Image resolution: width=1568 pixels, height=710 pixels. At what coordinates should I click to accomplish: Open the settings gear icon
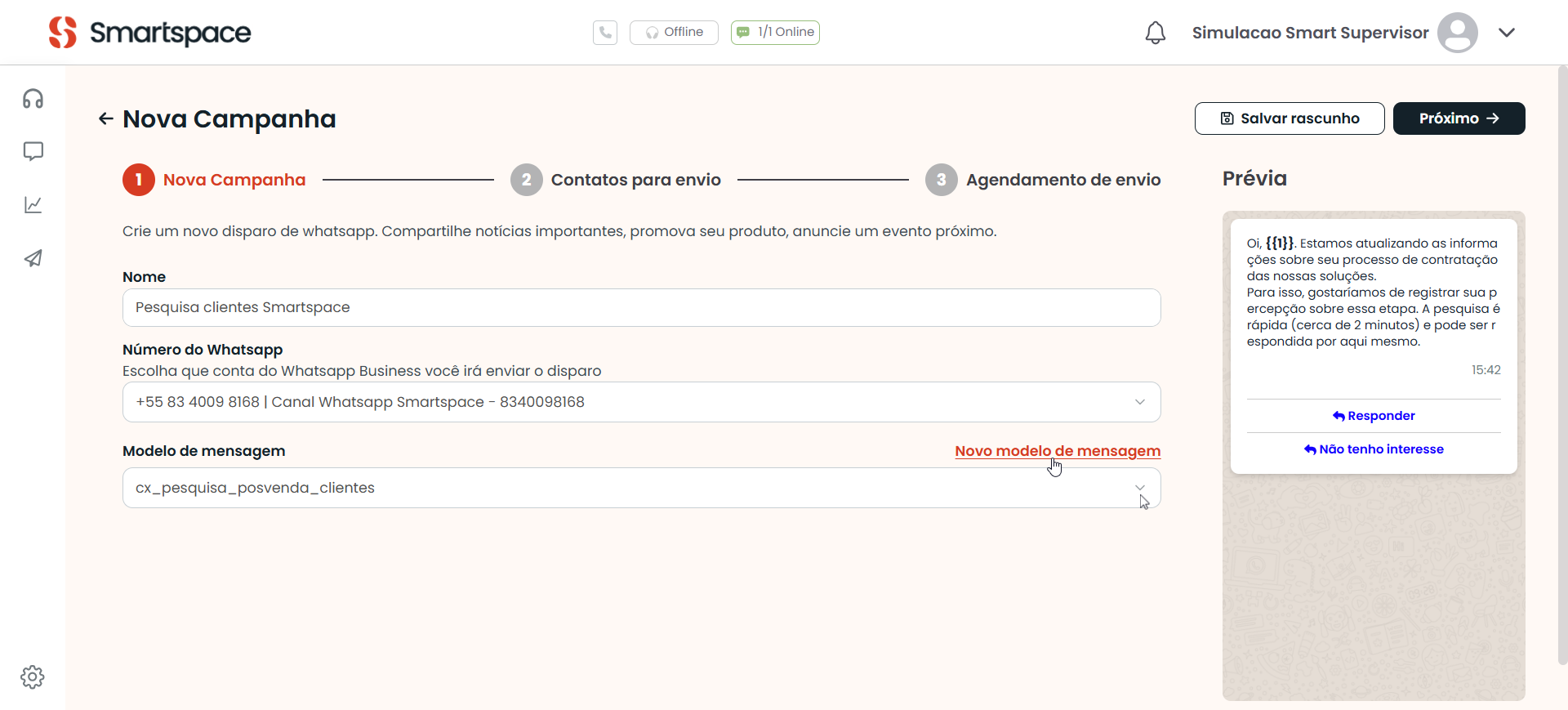(x=33, y=677)
